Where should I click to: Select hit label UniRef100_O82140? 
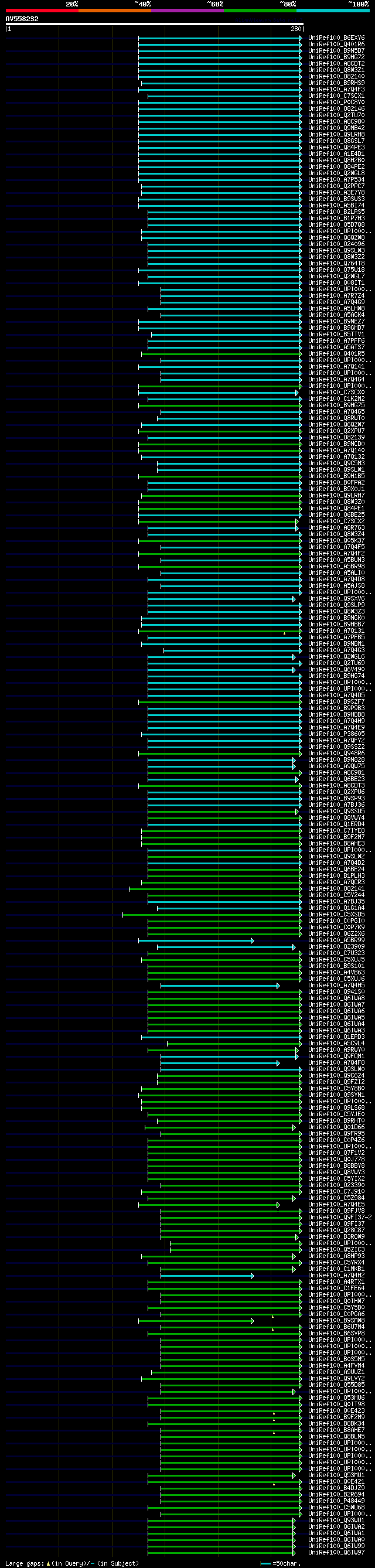(337, 77)
